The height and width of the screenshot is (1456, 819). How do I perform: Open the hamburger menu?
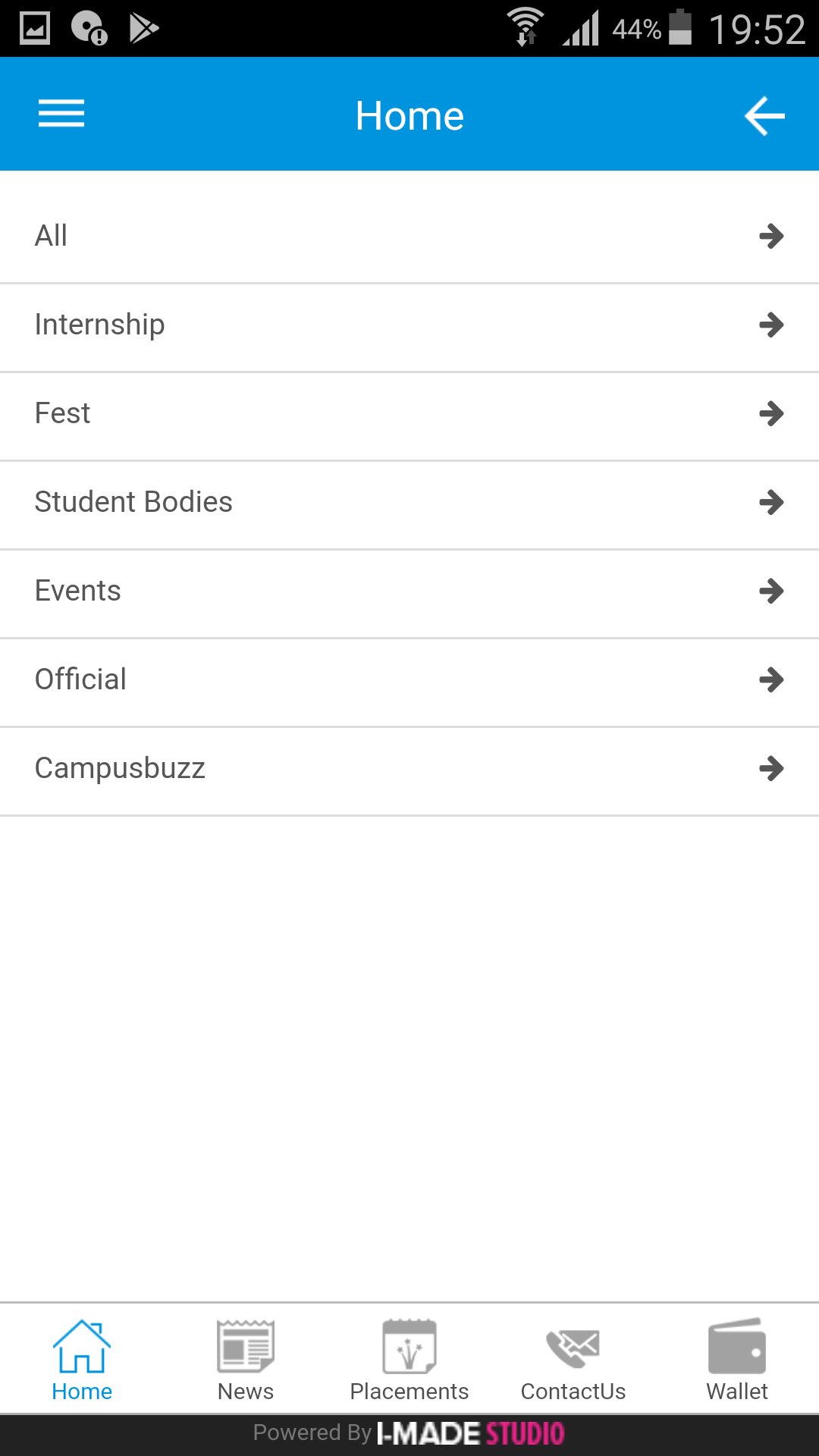[x=61, y=115]
